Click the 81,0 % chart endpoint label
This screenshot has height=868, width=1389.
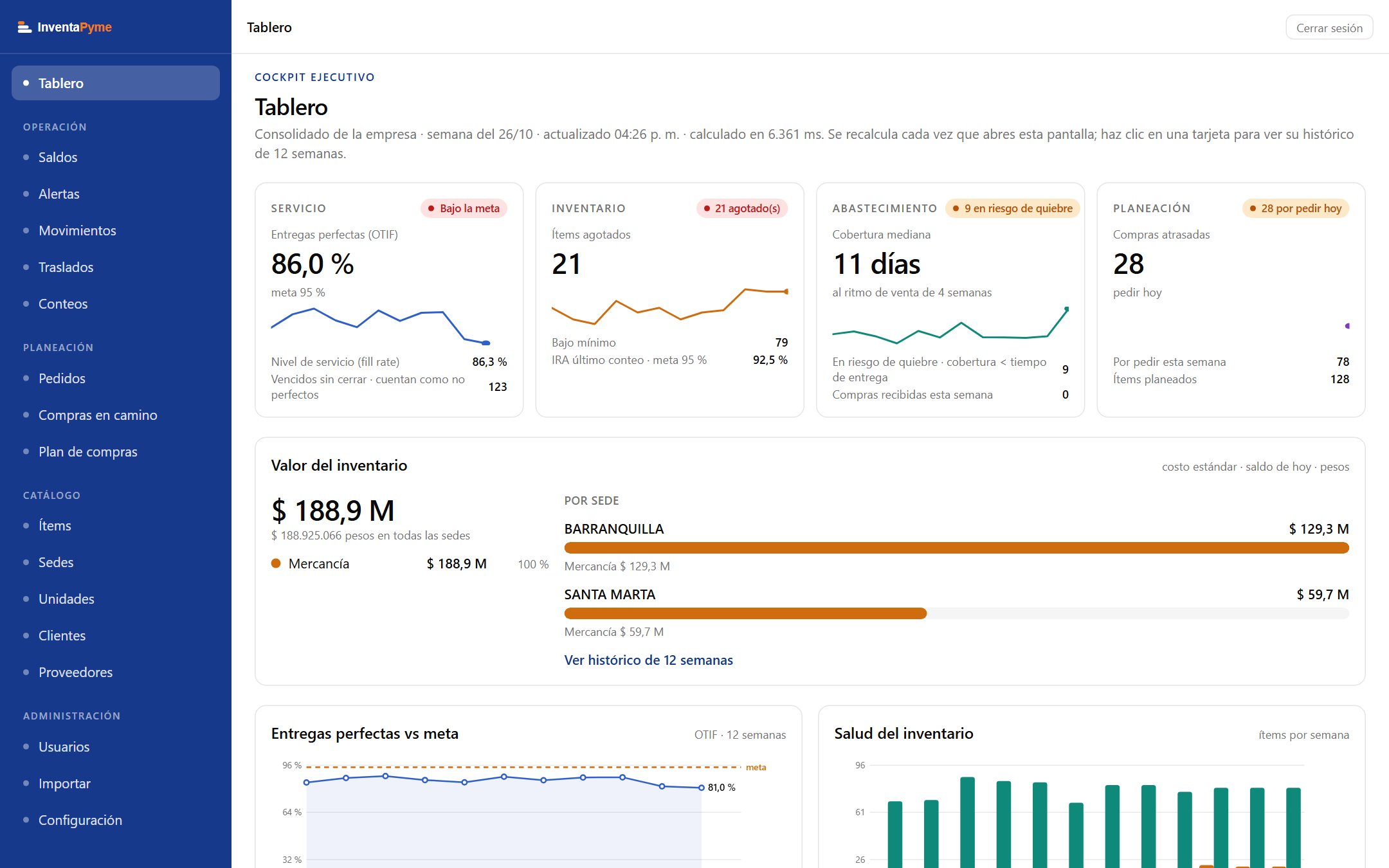[722, 788]
